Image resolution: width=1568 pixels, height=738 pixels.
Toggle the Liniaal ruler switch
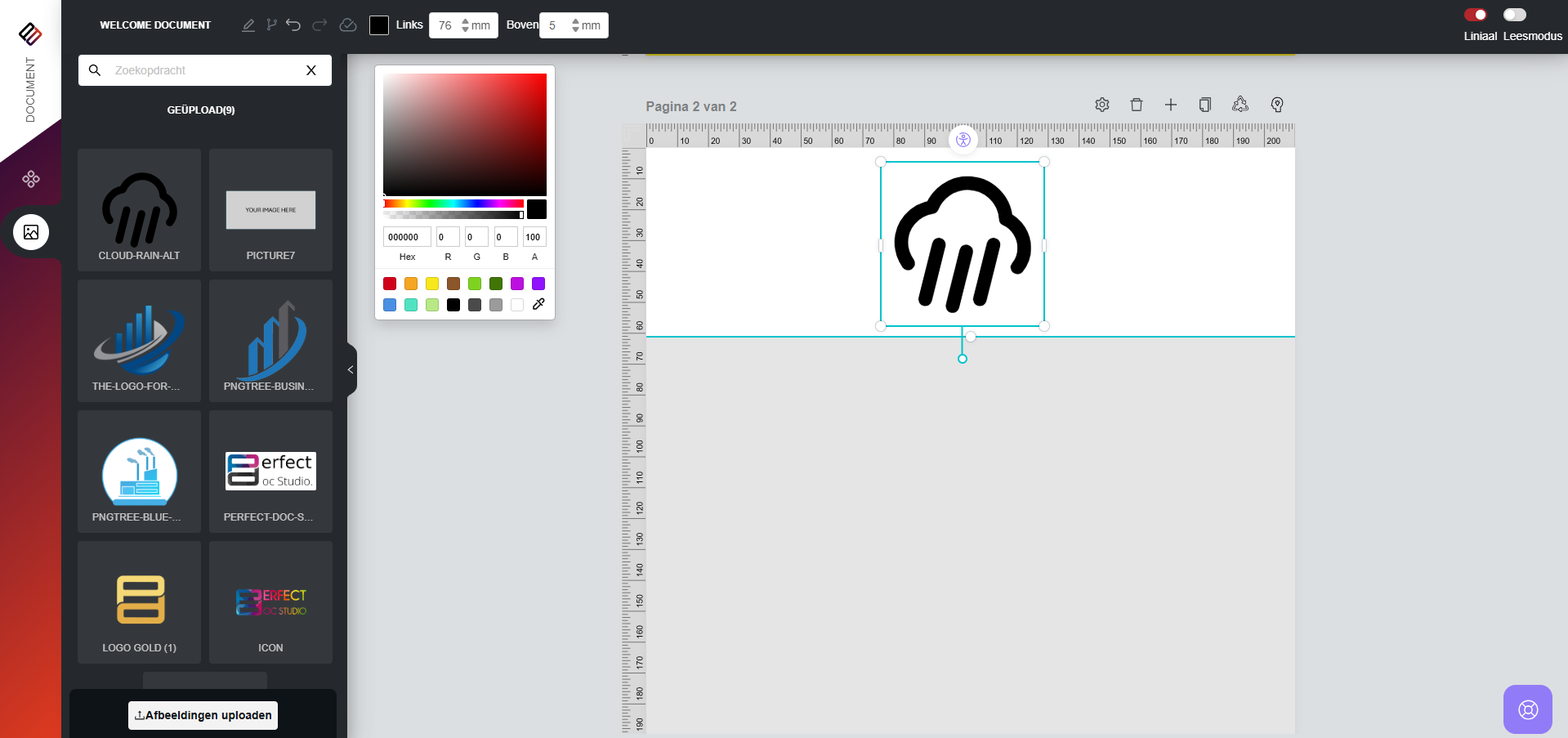point(1475,15)
